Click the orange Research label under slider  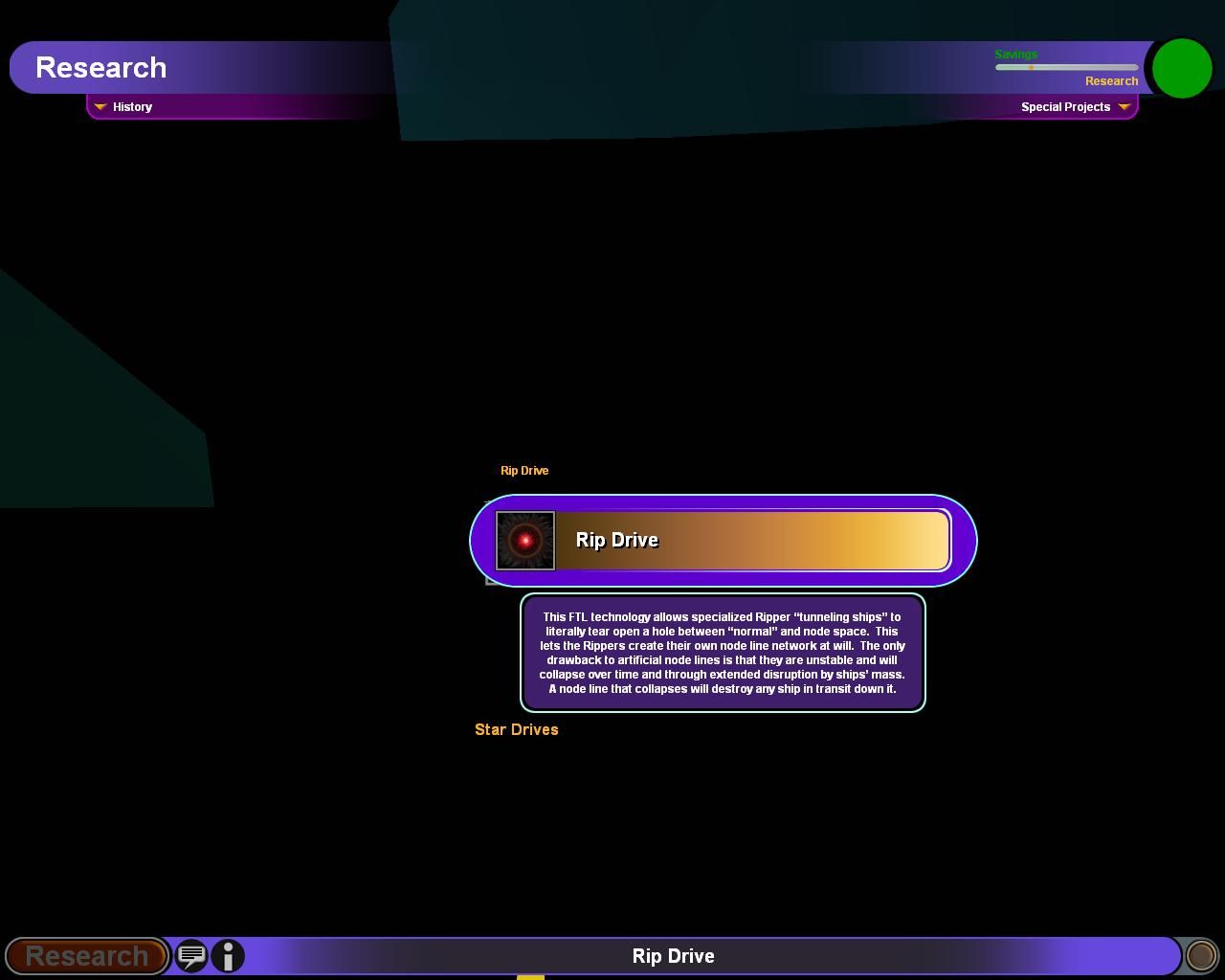tap(1111, 81)
